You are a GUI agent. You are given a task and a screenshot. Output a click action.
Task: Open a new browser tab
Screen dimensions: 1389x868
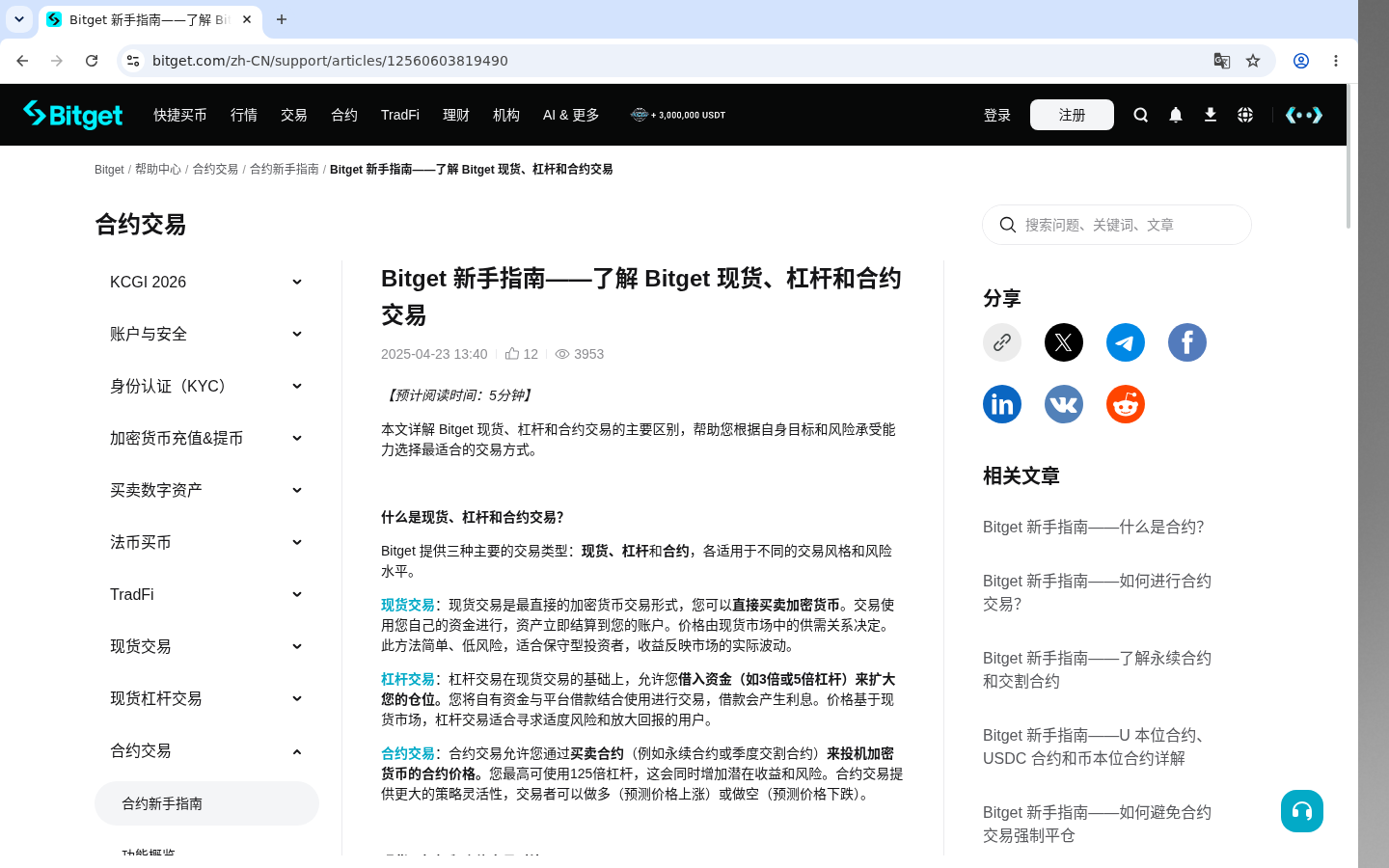click(282, 19)
